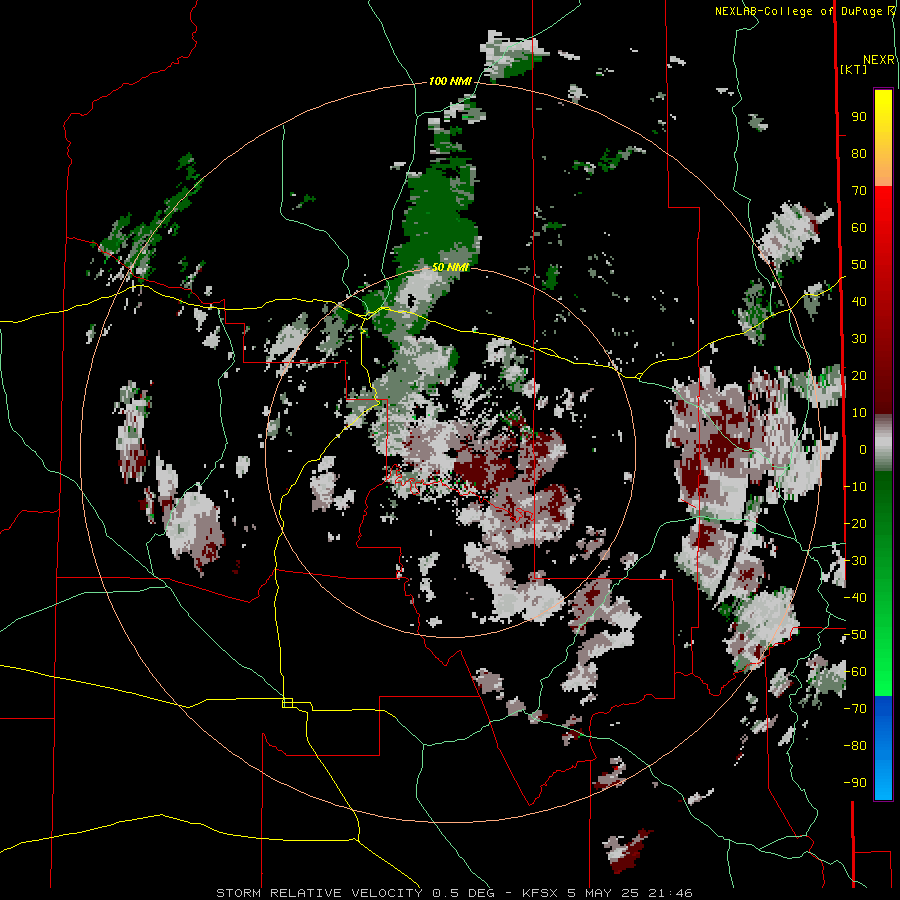Image resolution: width=900 pixels, height=900 pixels.
Task: Click the KT units label above the scale
Action: coord(854,69)
